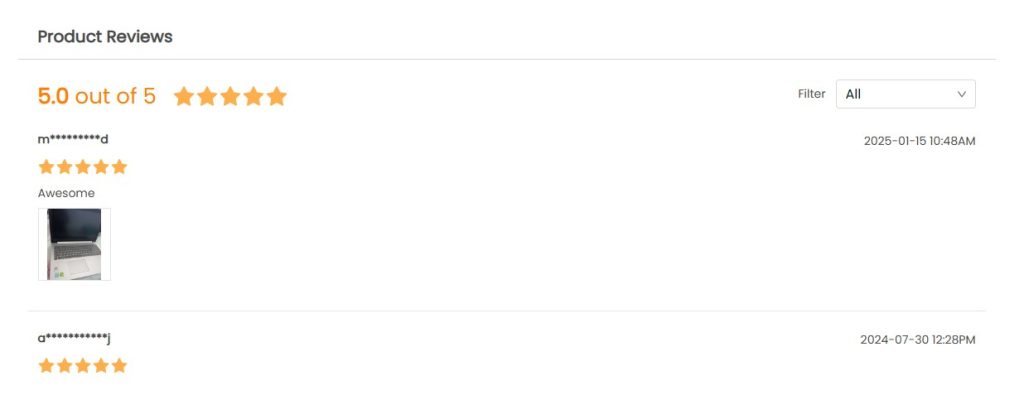Click the 2025-01-15 10:48AM review timestamp
This screenshot has width=1024, height=400.
pos(920,141)
